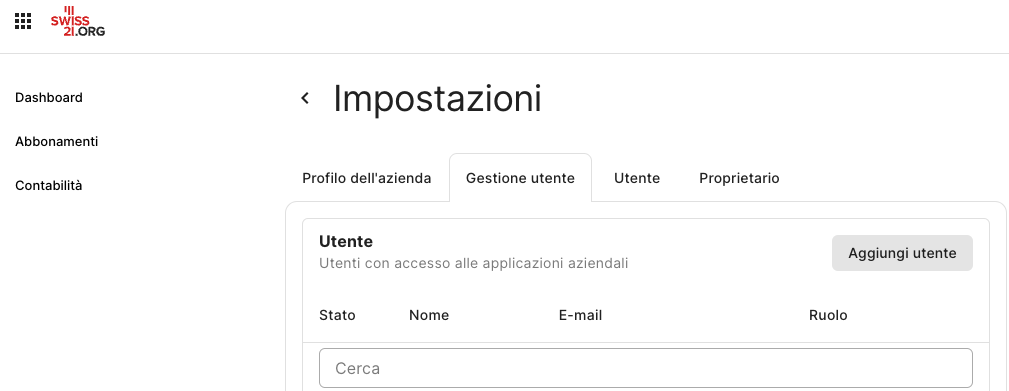Click the Utenti con accesso description text
This screenshot has height=391, width=1009.
coord(474,263)
